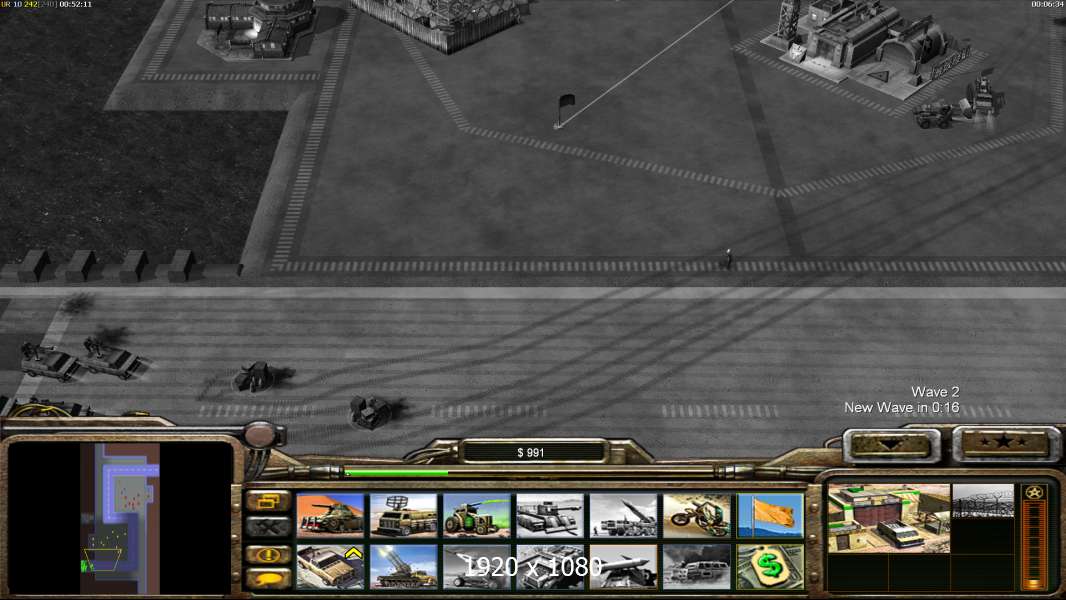Build a Combat Cycle motorbike
1066x600 pixels.
(697, 516)
